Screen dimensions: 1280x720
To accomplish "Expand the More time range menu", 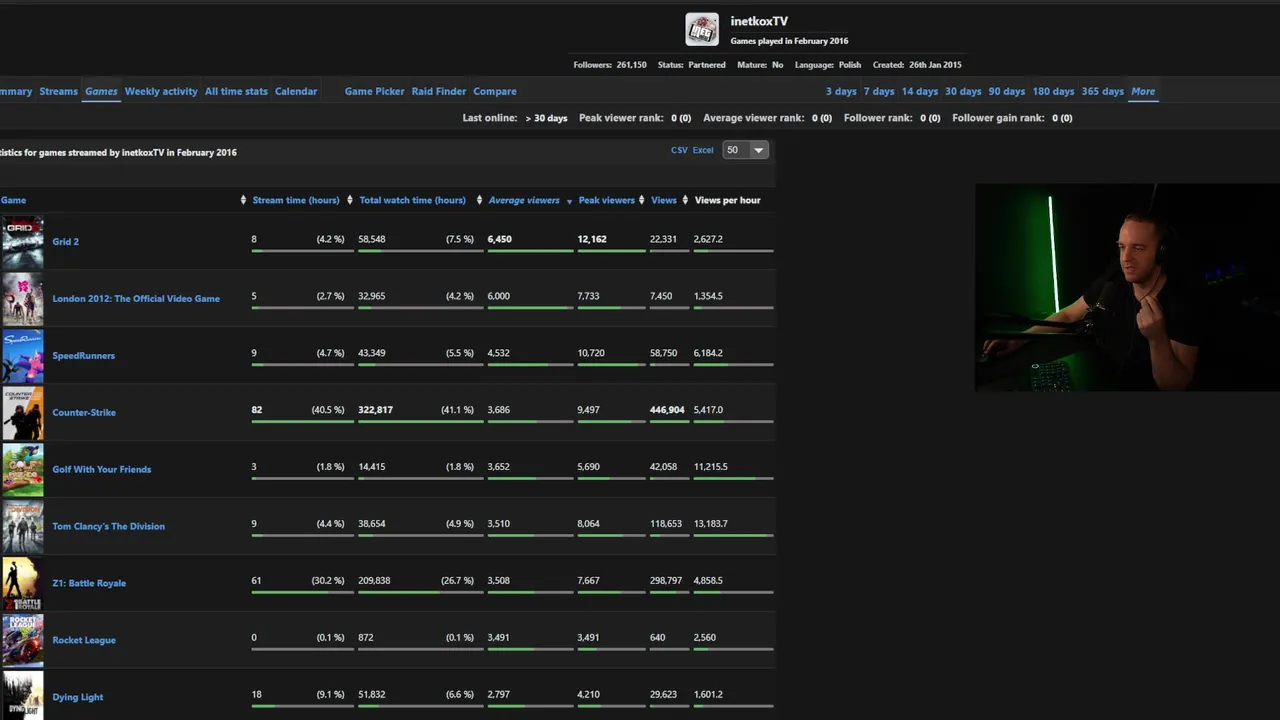I will point(1143,91).
